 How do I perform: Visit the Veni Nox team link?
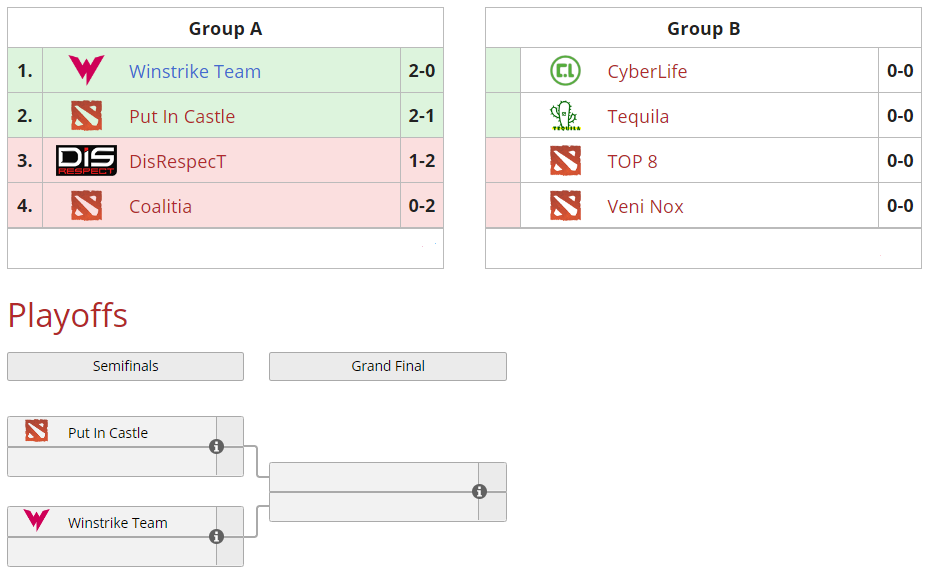(x=646, y=207)
